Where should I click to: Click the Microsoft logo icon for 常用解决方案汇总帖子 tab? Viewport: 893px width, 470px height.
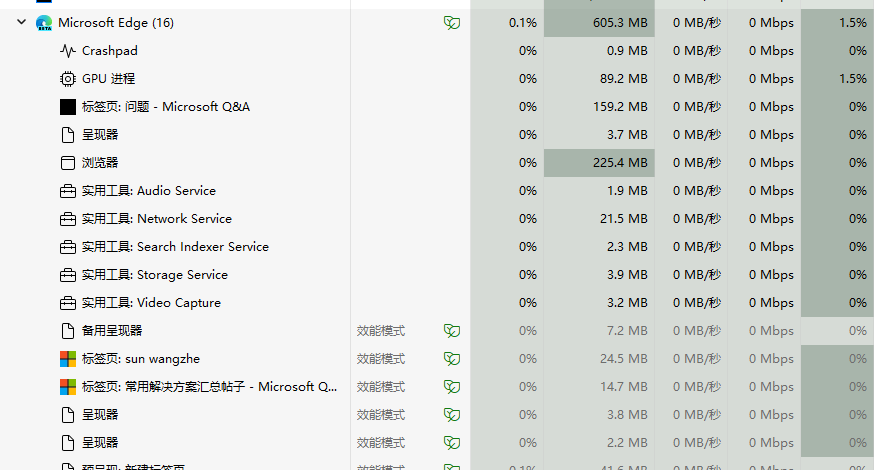pyautogui.click(x=68, y=387)
